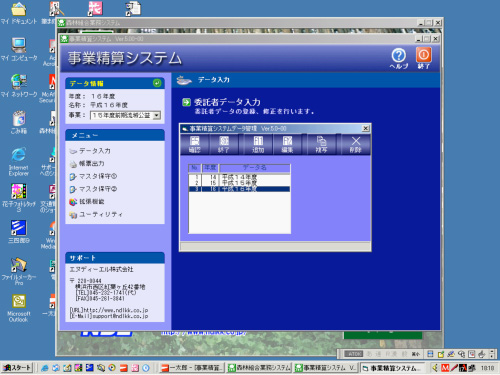The image size is (500, 375).
Task: Close the データ管理 dialog with its X button
Action: click(366, 128)
